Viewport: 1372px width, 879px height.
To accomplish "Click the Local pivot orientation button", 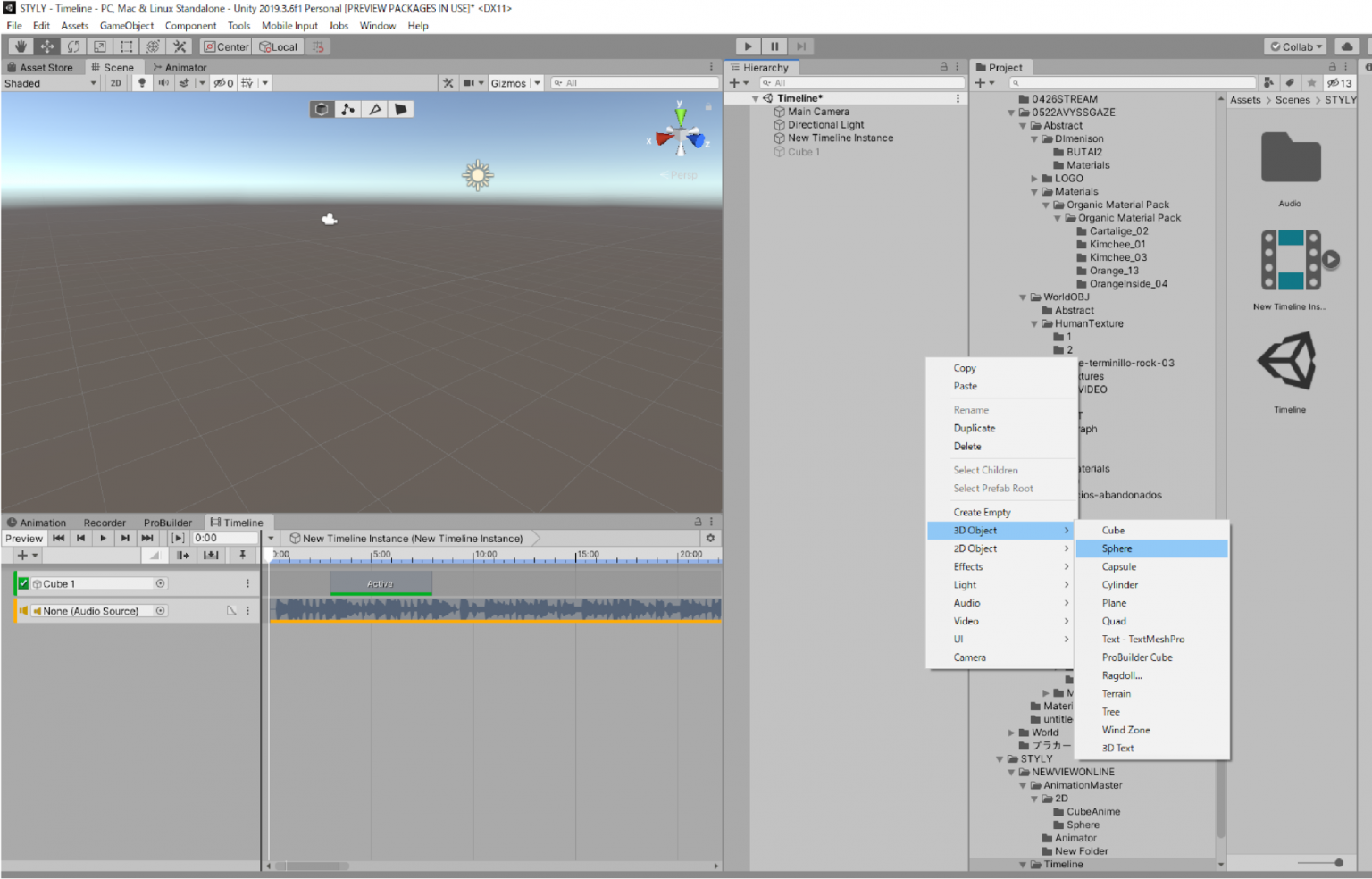I will (278, 46).
